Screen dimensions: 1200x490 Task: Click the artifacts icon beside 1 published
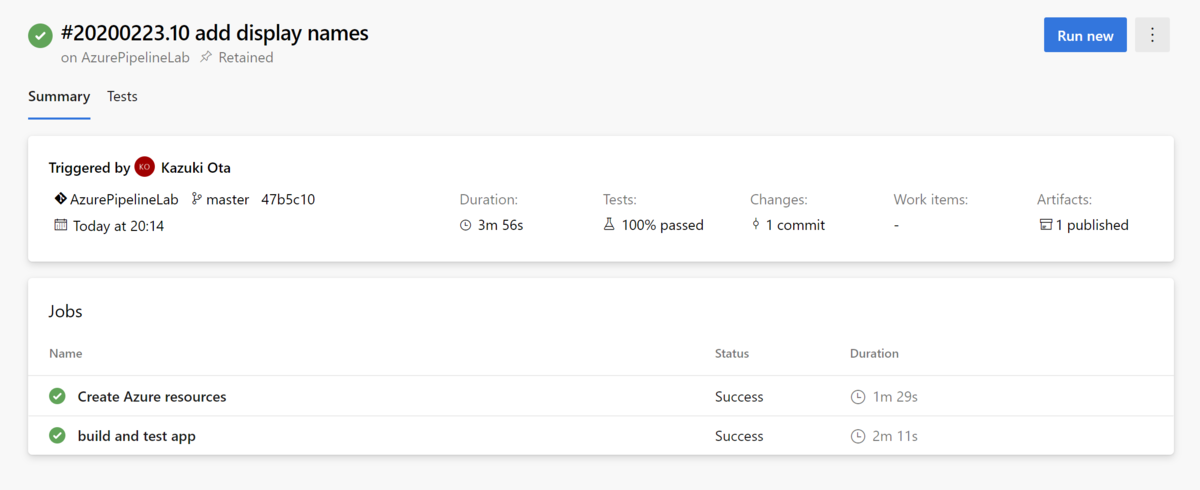pos(1046,225)
